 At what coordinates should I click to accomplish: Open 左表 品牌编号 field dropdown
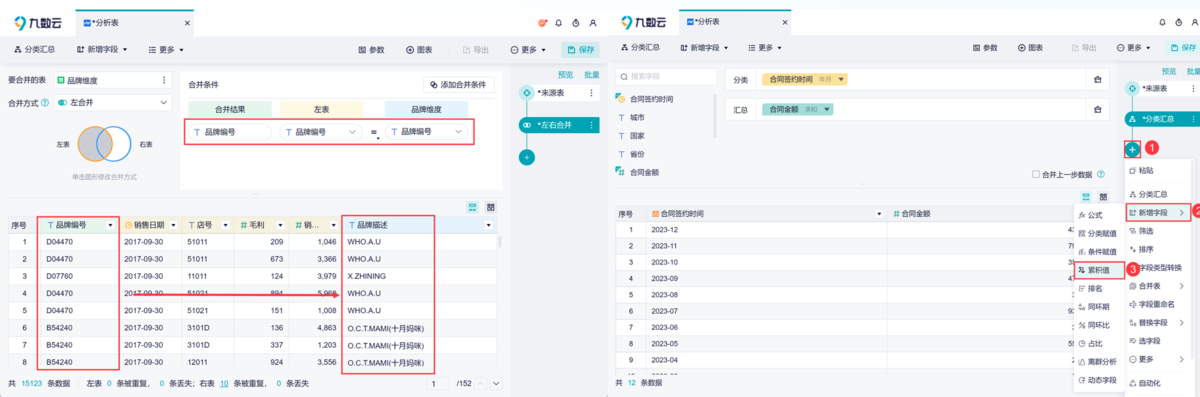pyautogui.click(x=320, y=132)
